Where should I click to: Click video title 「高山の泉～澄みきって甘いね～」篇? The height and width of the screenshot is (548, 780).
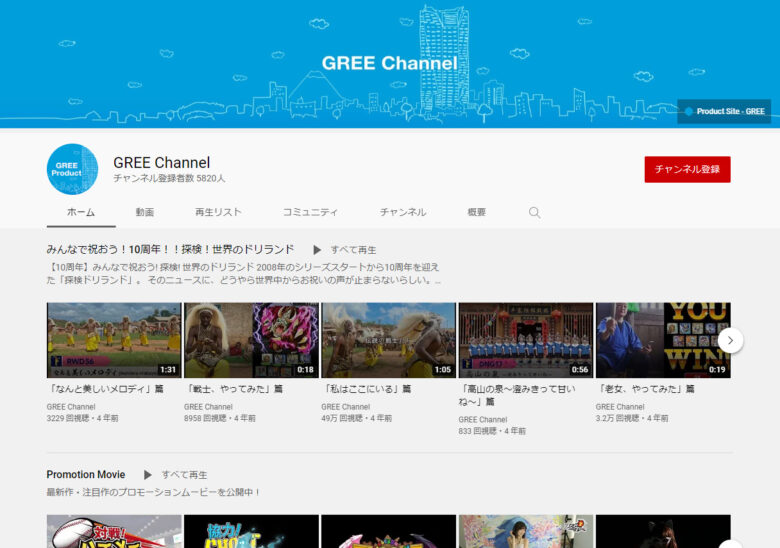tap(517, 395)
